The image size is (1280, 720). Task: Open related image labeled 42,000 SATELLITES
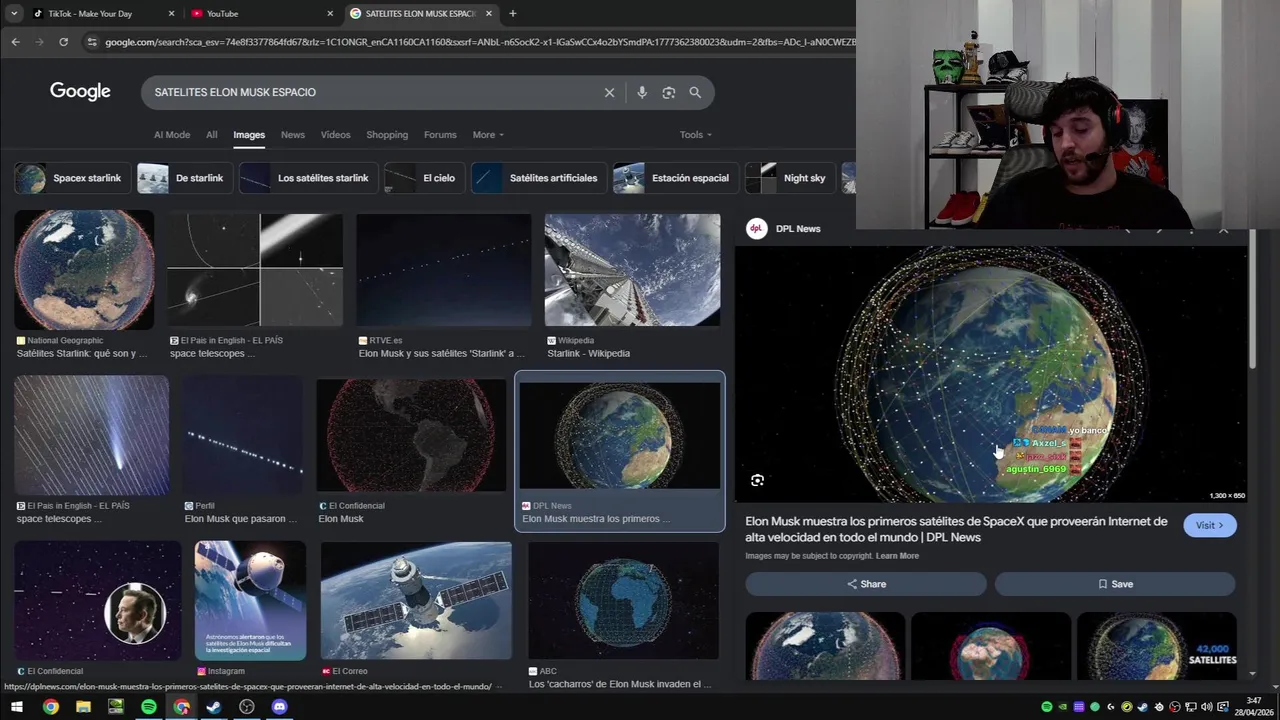coord(1157,646)
